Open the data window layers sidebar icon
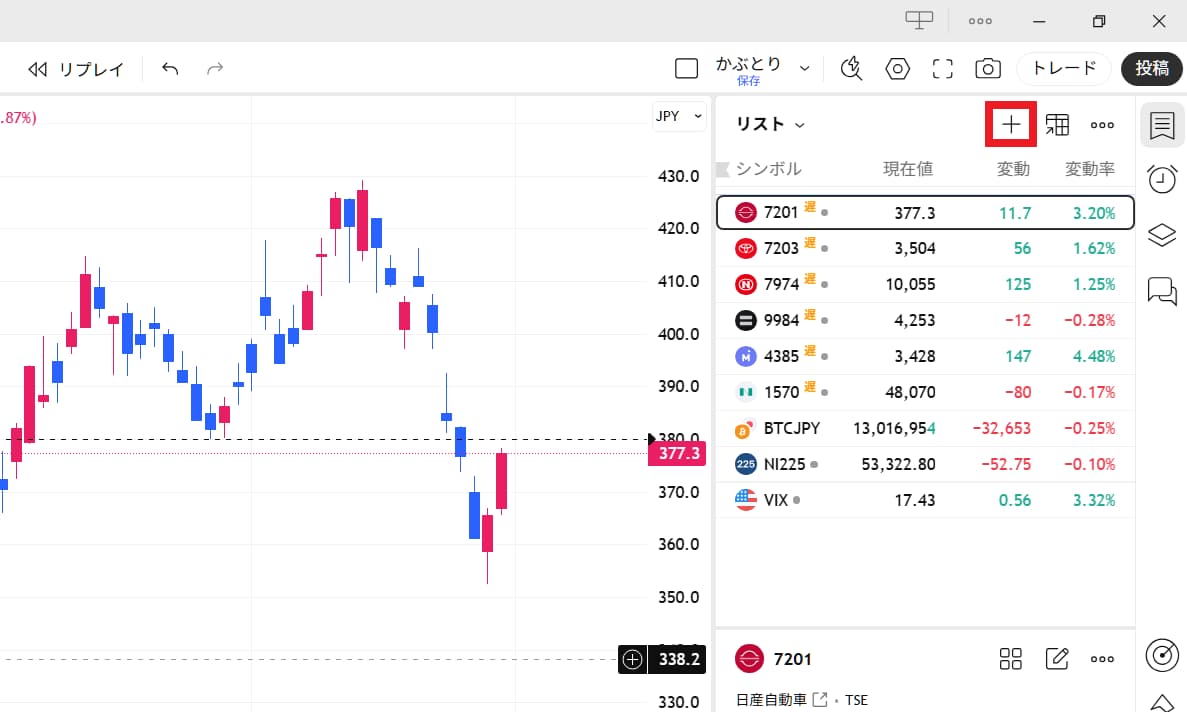The width and height of the screenshot is (1187, 712). pyautogui.click(x=1162, y=235)
